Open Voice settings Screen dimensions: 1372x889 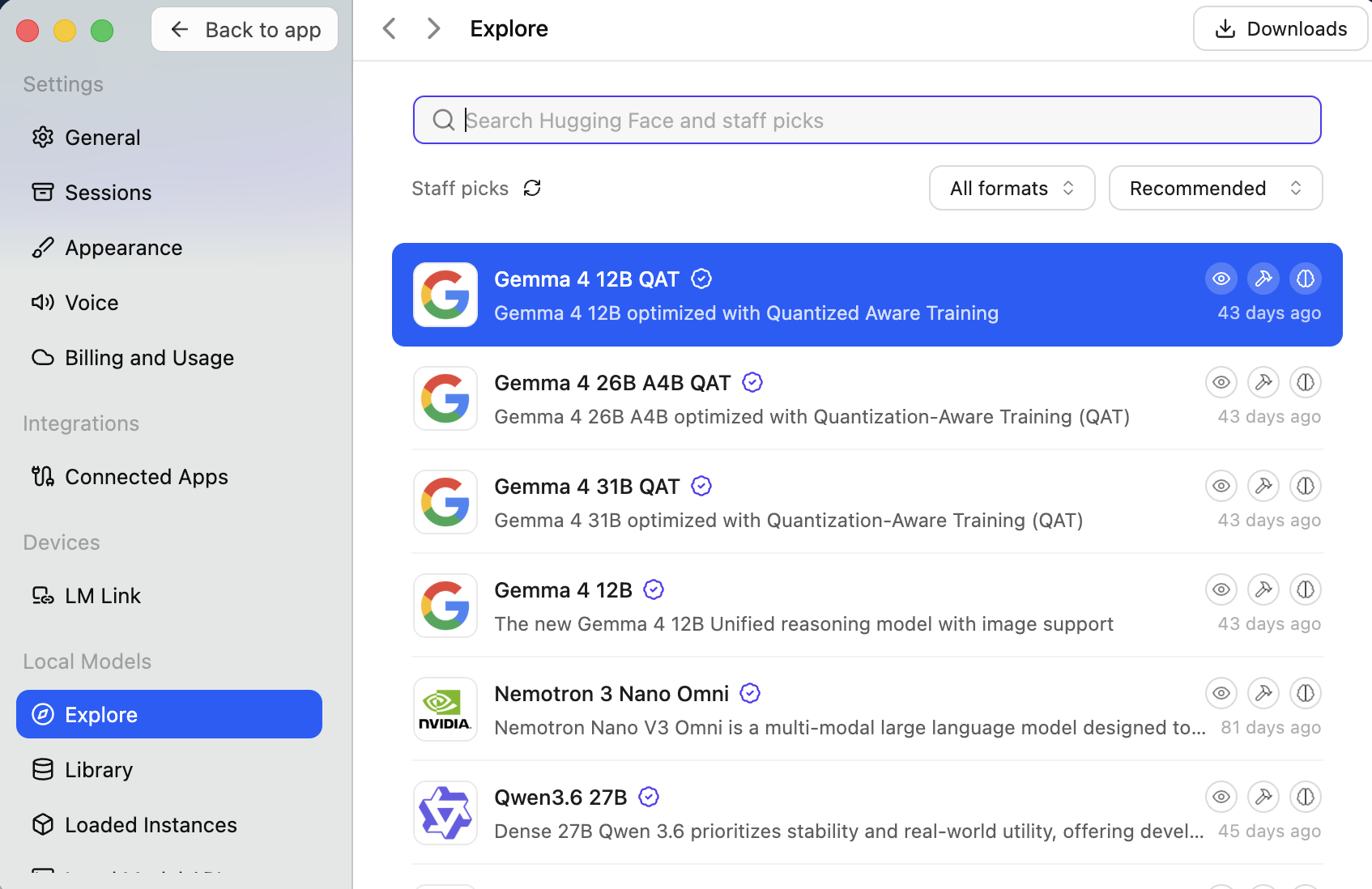coord(169,303)
